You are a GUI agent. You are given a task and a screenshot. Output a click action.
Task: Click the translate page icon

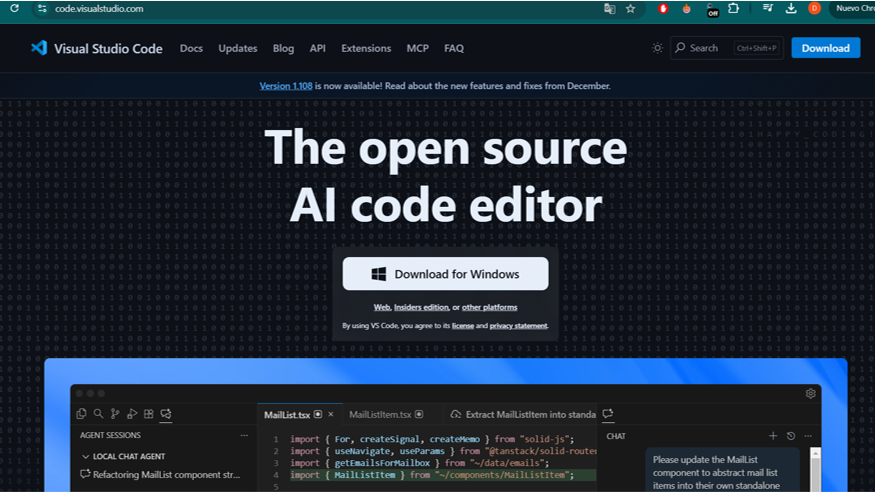(x=609, y=8)
